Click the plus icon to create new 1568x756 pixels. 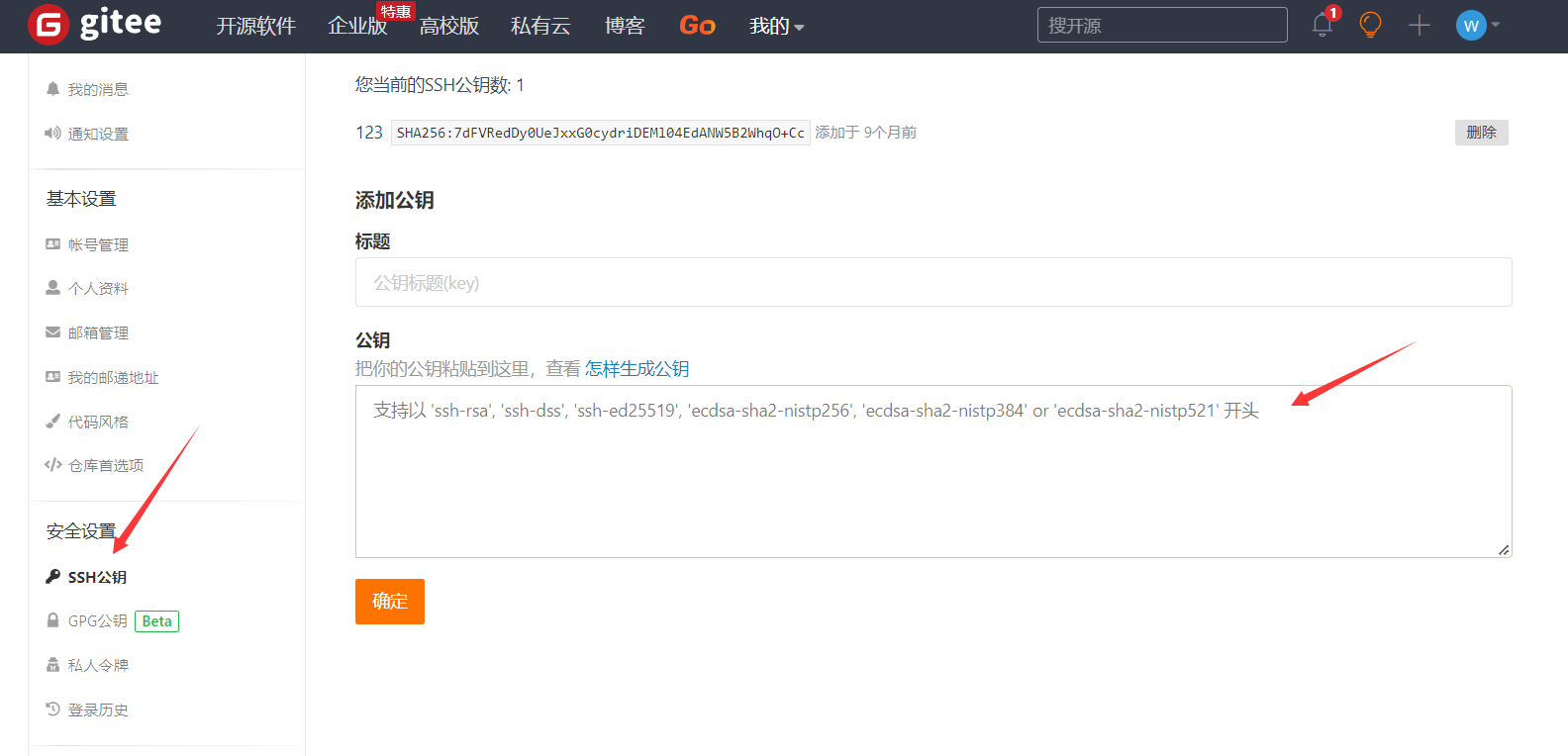pyautogui.click(x=1419, y=25)
